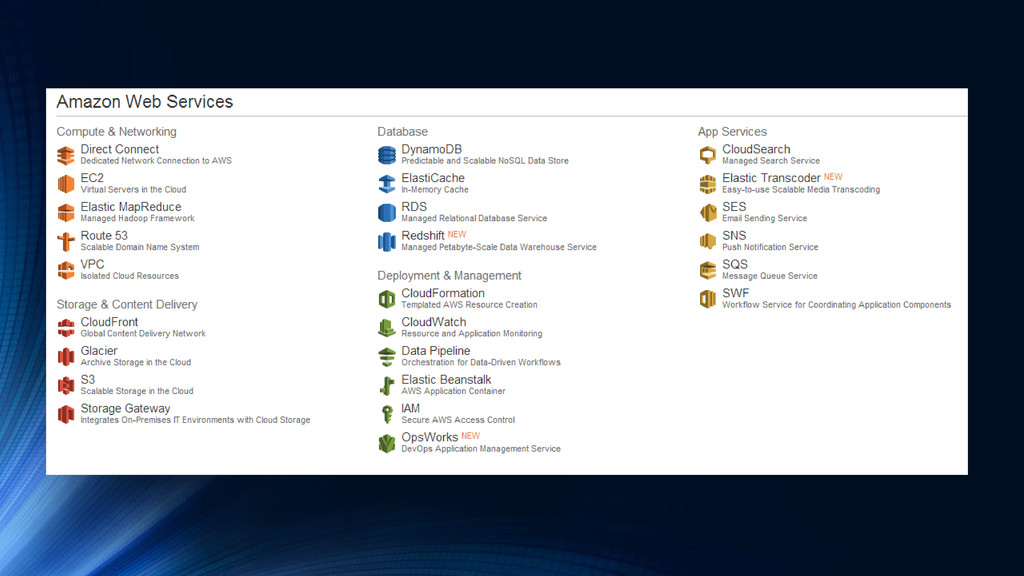
Task: Click the VPC icon
Action: 66,270
